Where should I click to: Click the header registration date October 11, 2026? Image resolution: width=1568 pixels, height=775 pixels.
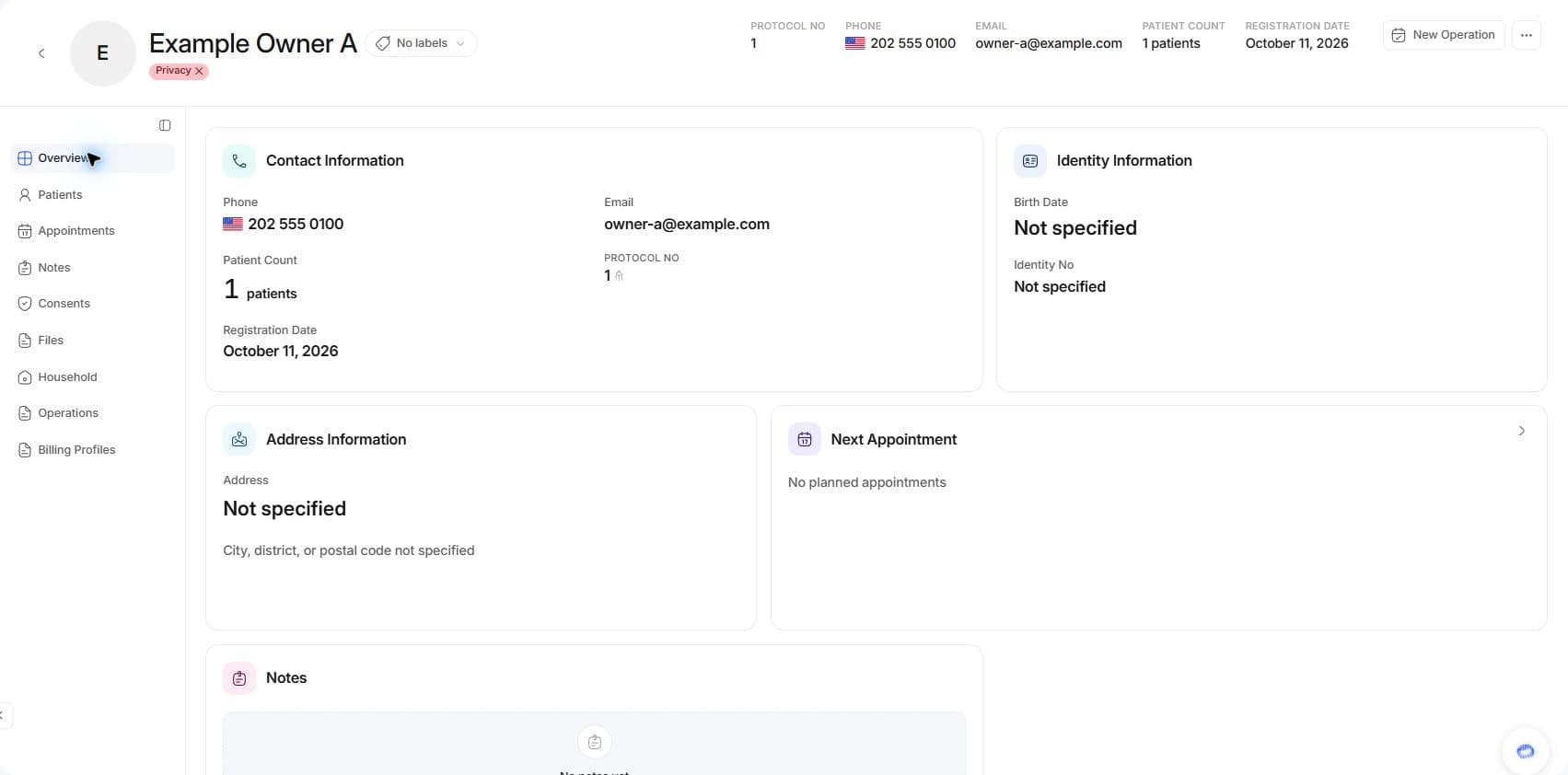coord(1296,43)
